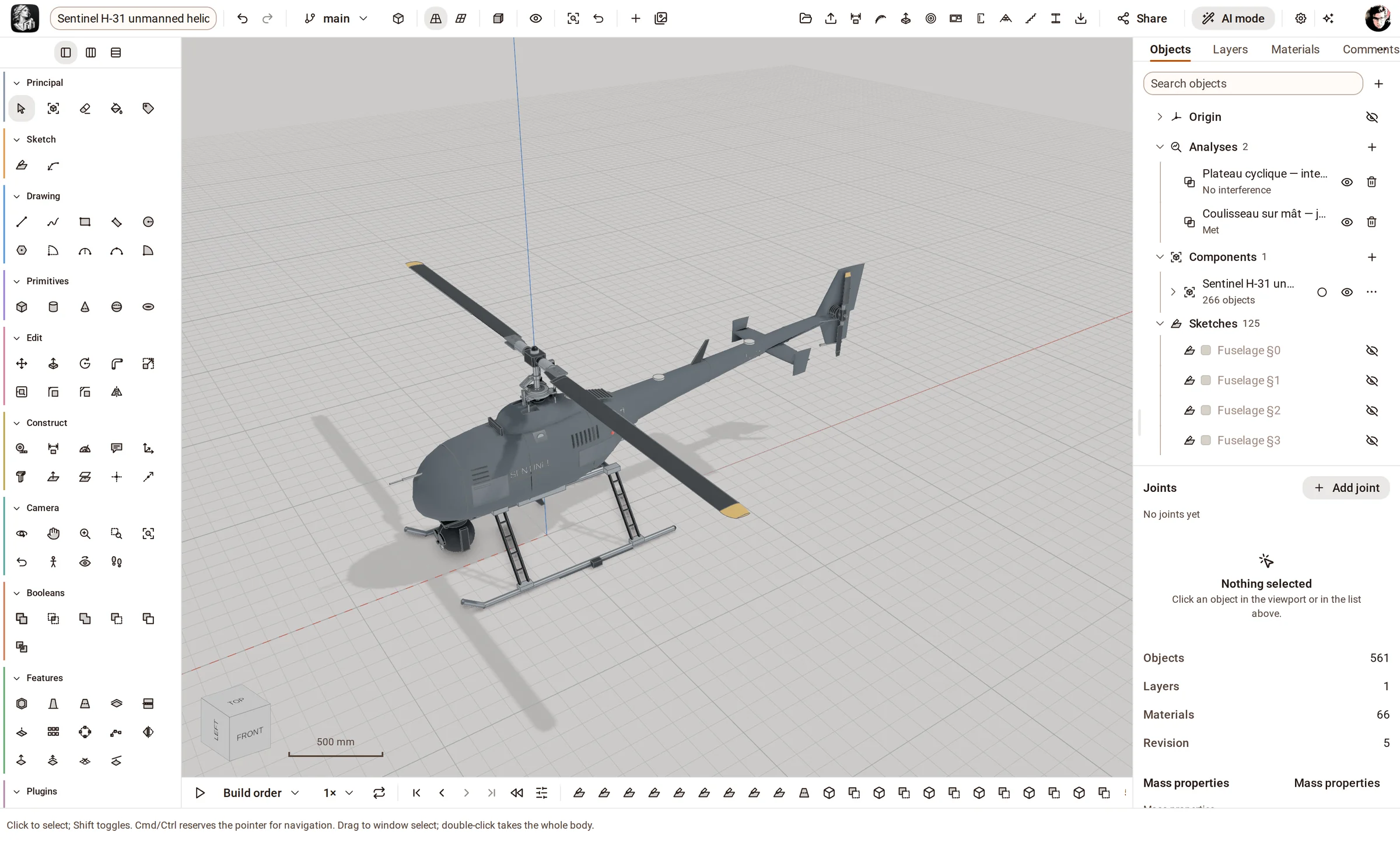1400x842 pixels.
Task: Click the Fuselage §3 color swatch
Action: point(1206,441)
